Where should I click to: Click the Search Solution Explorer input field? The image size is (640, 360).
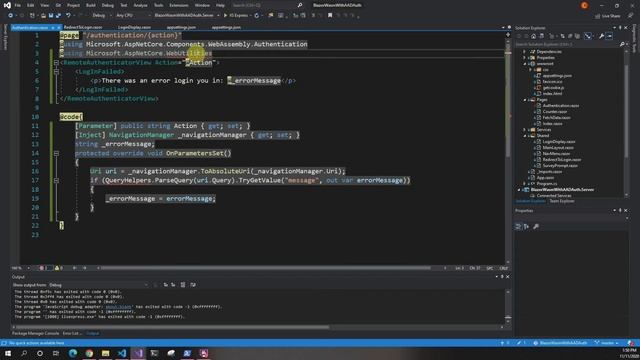(x=567, y=44)
